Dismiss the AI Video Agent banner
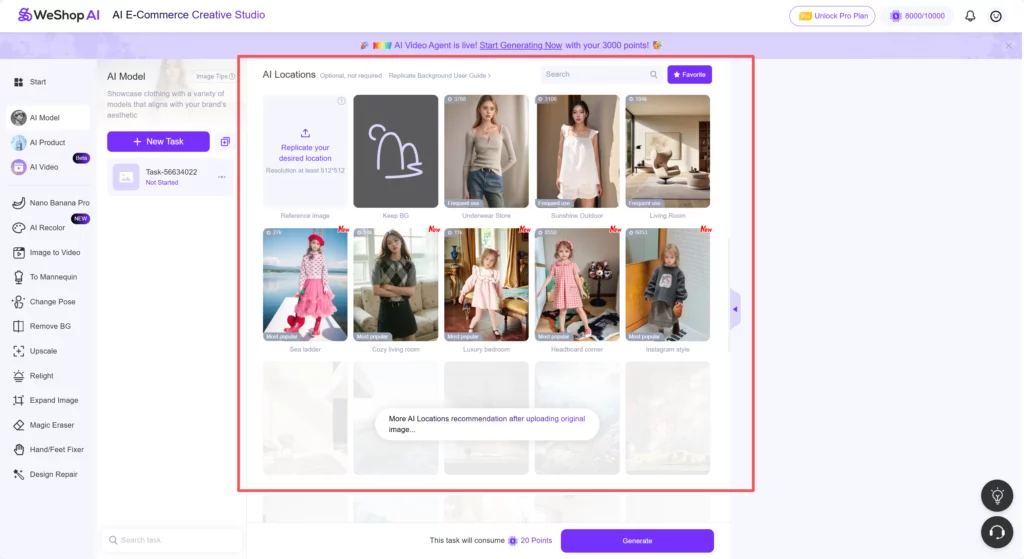The image size is (1024, 559). tap(1008, 46)
